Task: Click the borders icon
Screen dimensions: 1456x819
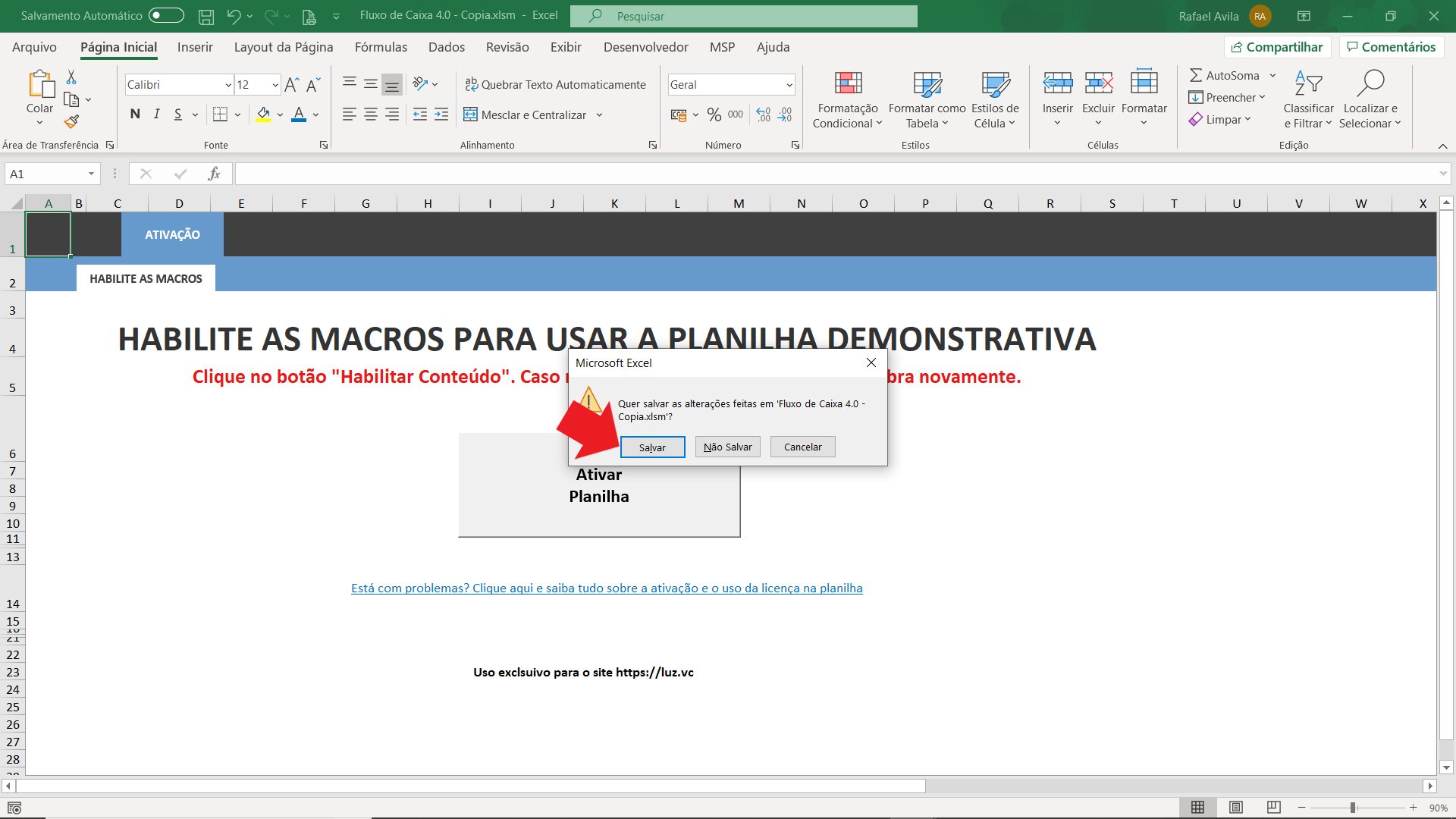Action: click(x=220, y=115)
